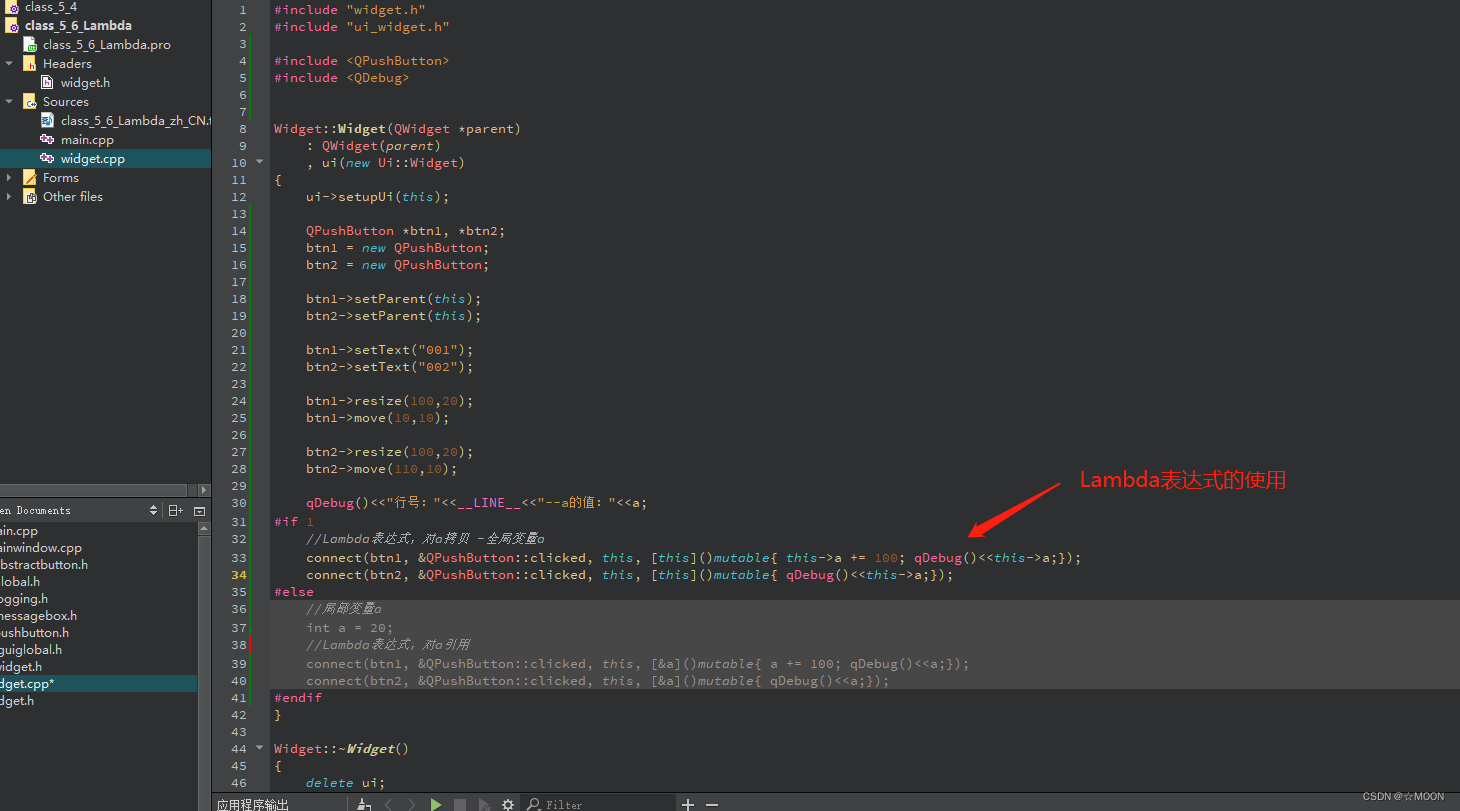The width and height of the screenshot is (1460, 811).
Task: Click the class_5_4 project gear icon
Action: click(x=13, y=7)
